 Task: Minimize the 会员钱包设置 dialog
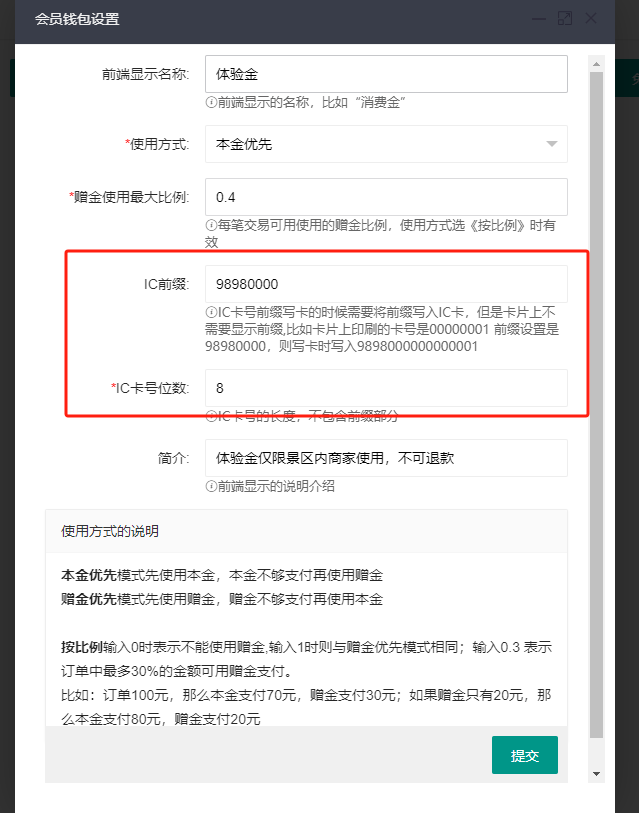[x=539, y=19]
